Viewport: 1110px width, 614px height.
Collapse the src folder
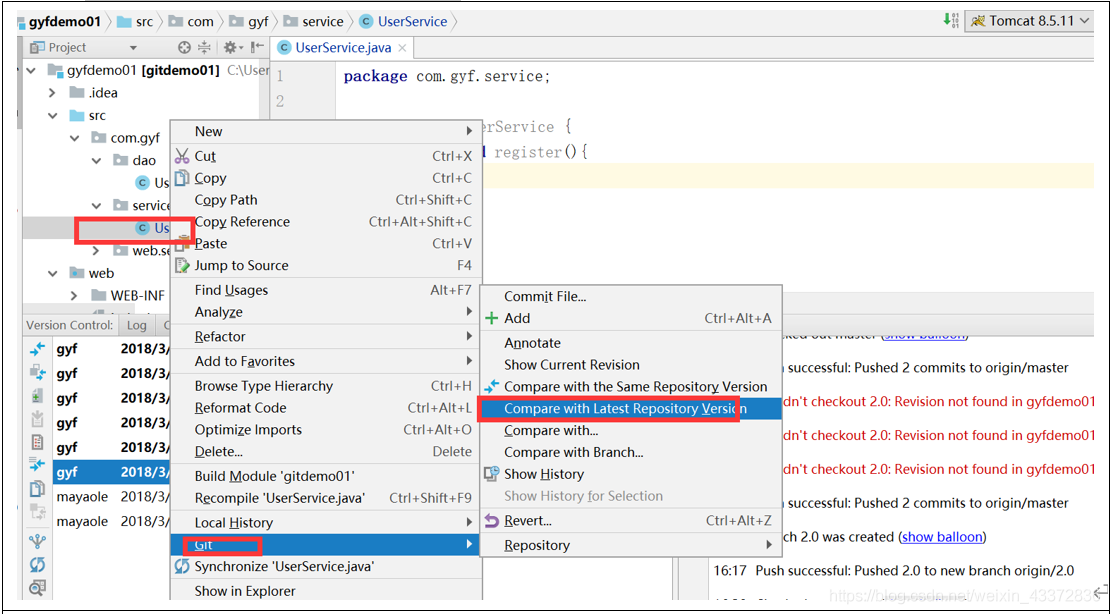[52, 115]
